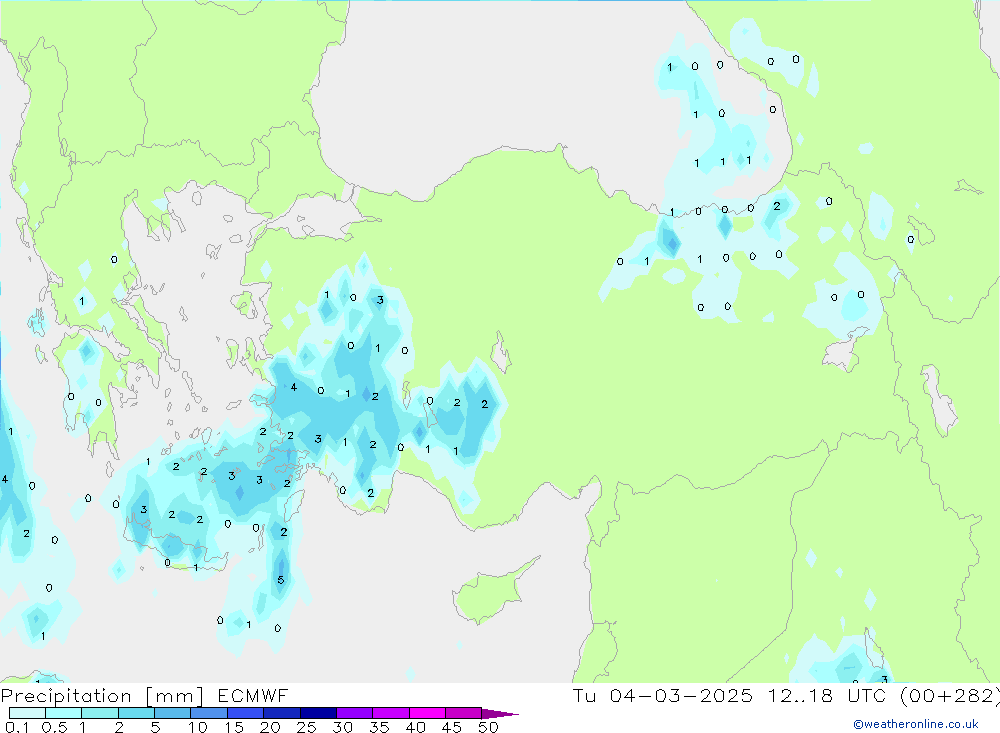The height and width of the screenshot is (733, 1000).
Task: Click the legend label "0.5"
Action: point(54,727)
